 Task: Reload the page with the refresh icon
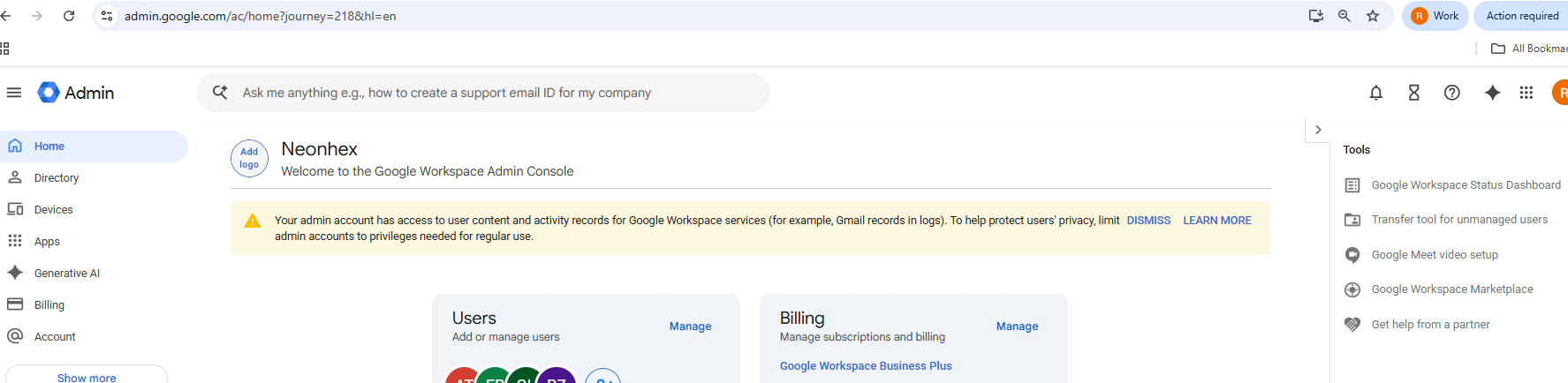69,16
